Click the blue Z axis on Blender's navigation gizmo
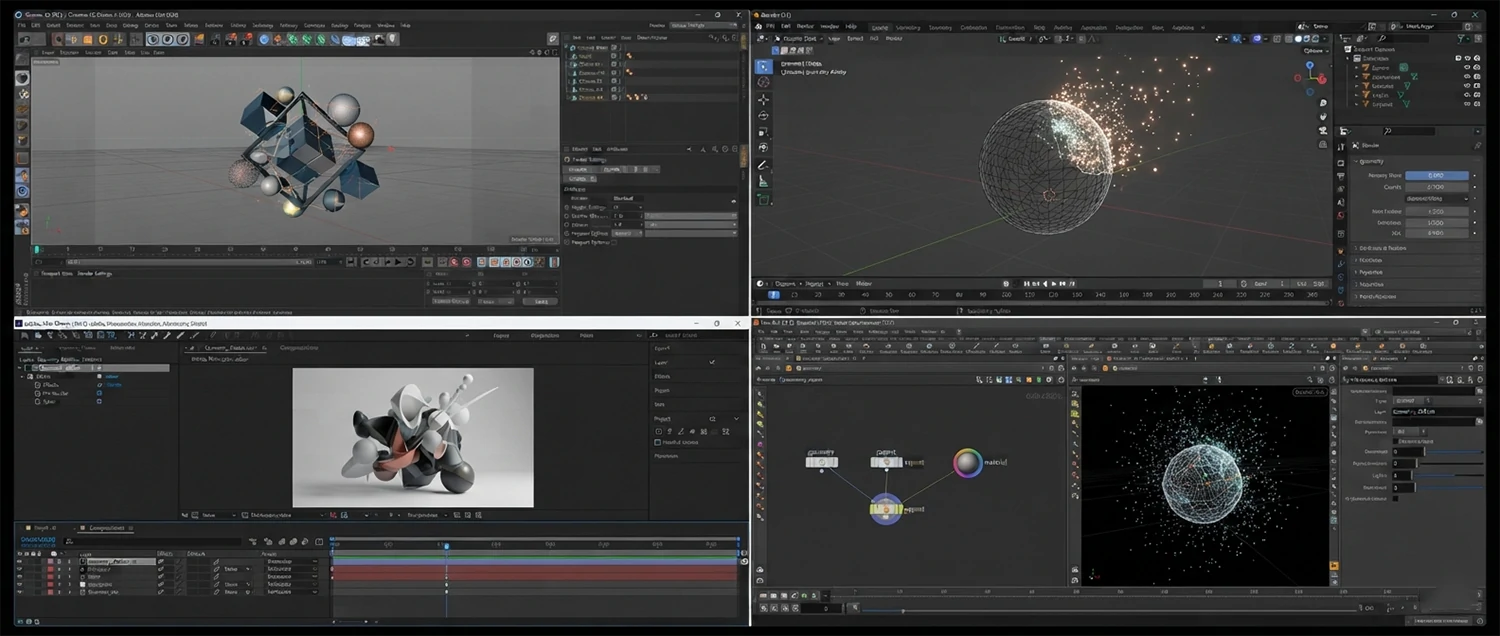Viewport: 1500px width, 636px height. (x=1309, y=64)
